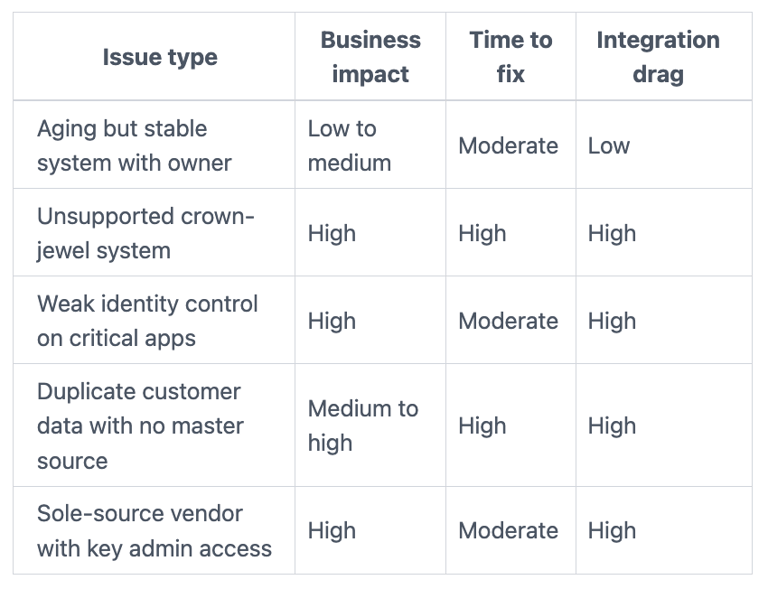Click 'Low' integration drag in first row
The height and width of the screenshot is (589, 768).
[609, 146]
